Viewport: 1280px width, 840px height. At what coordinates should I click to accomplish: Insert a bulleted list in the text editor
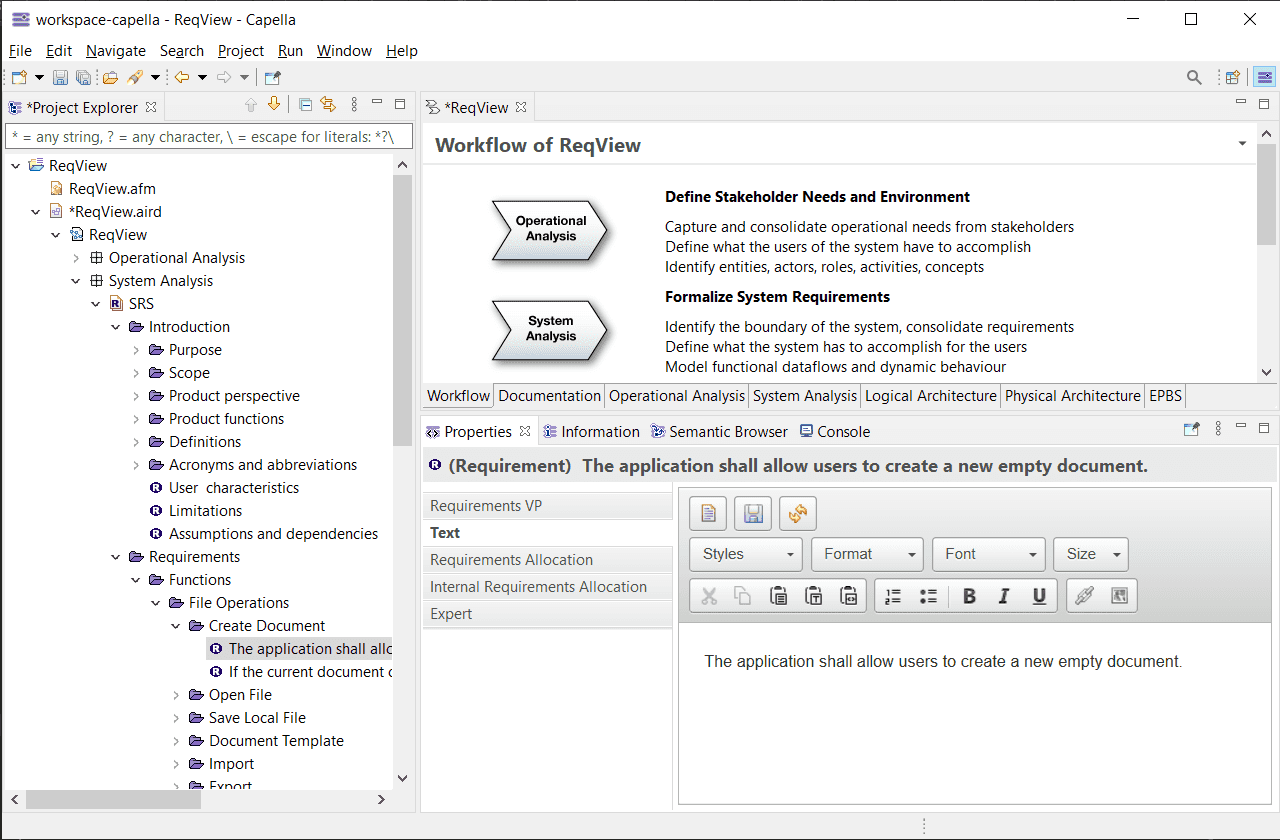click(x=928, y=596)
